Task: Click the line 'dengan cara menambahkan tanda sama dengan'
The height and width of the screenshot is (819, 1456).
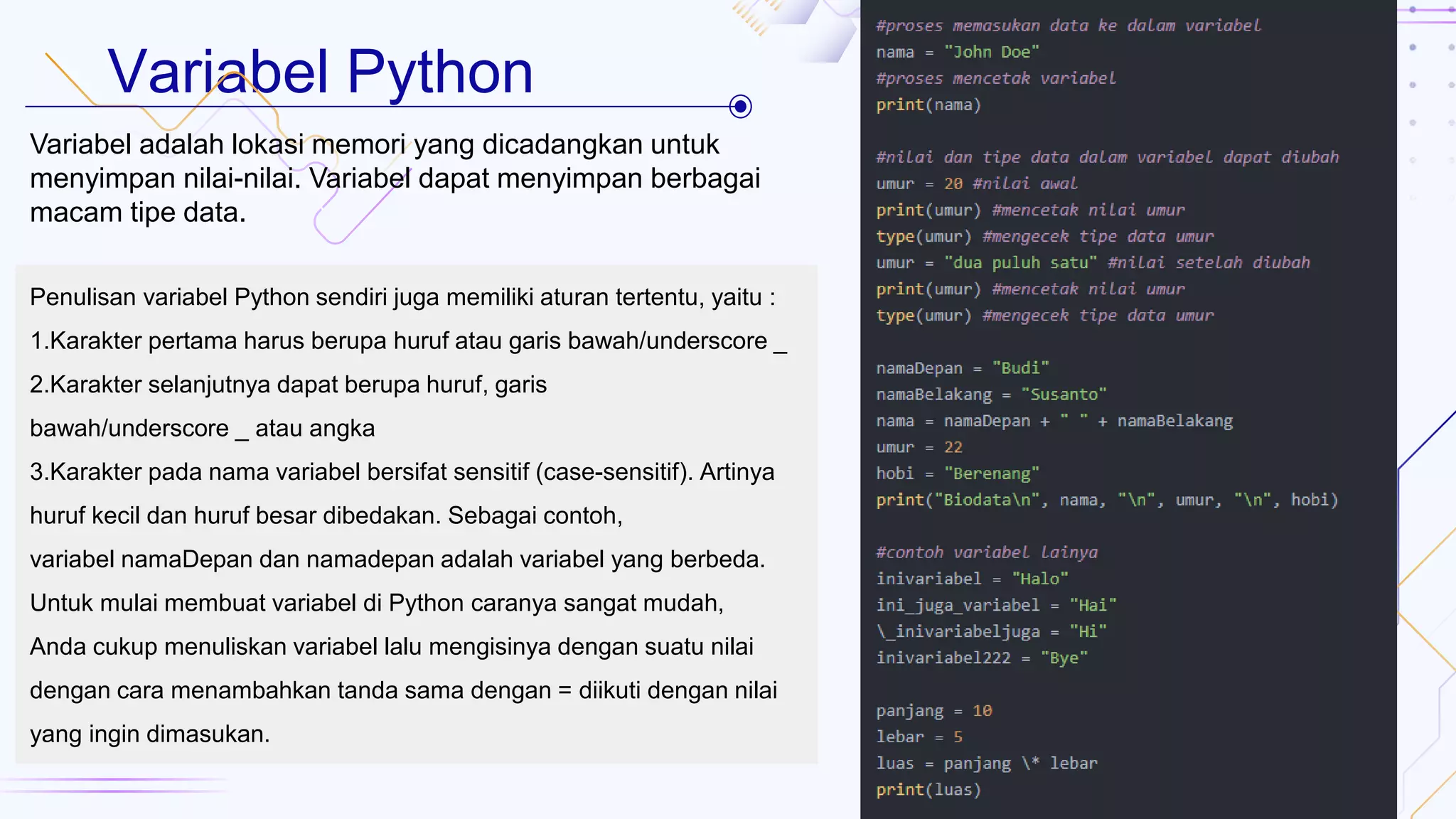Action: 404,690
